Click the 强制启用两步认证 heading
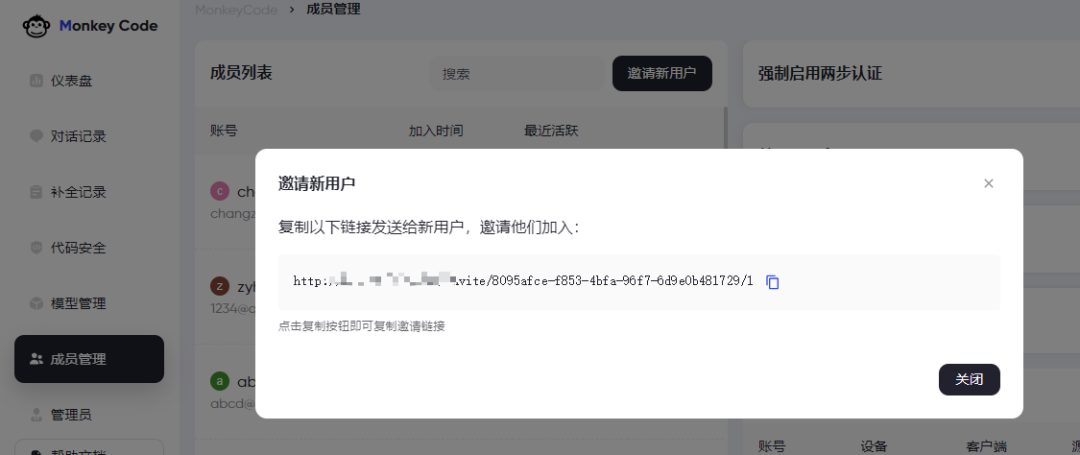The width and height of the screenshot is (1080, 455). [x=820, y=74]
